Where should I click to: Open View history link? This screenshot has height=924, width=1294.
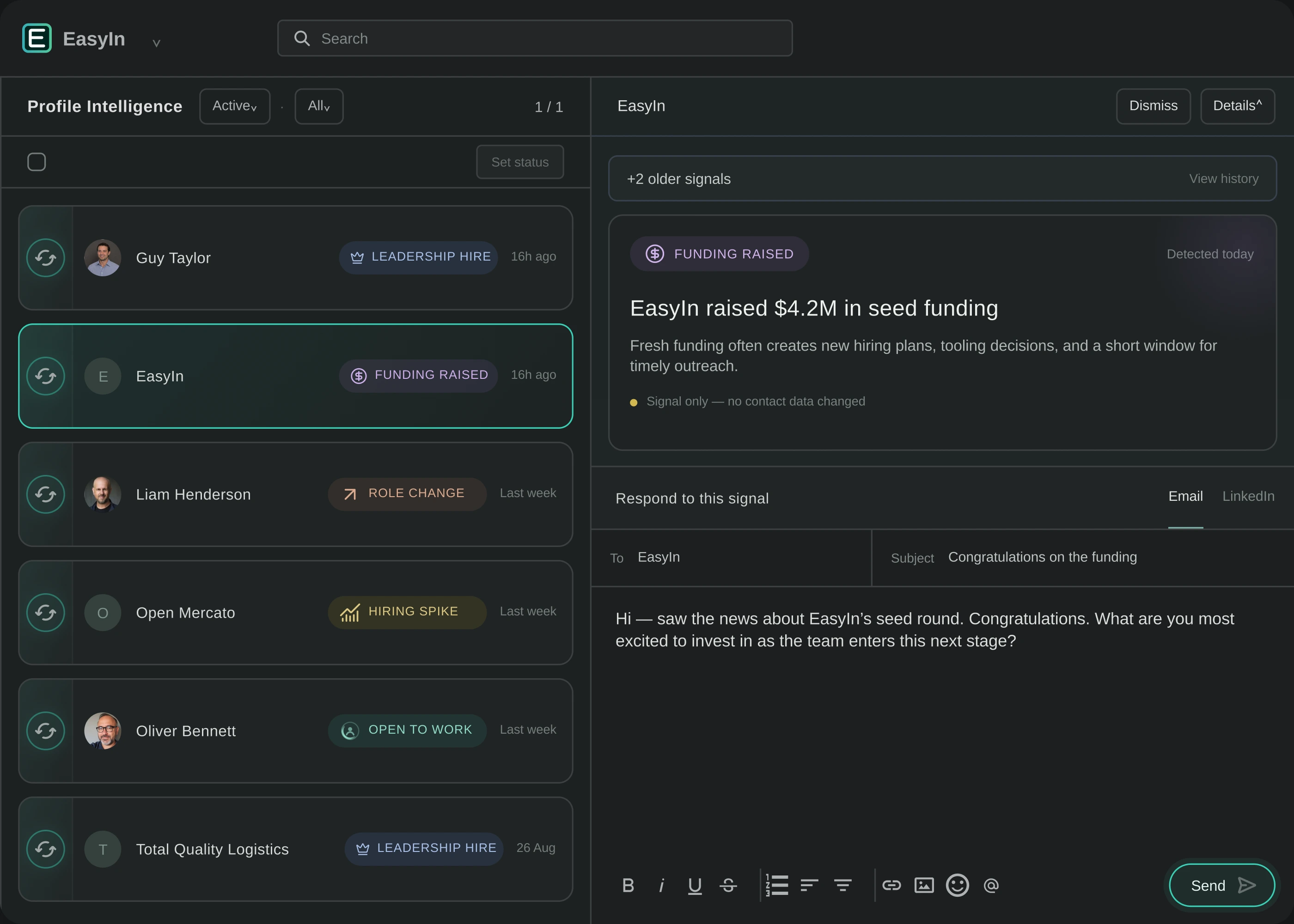pos(1223,179)
